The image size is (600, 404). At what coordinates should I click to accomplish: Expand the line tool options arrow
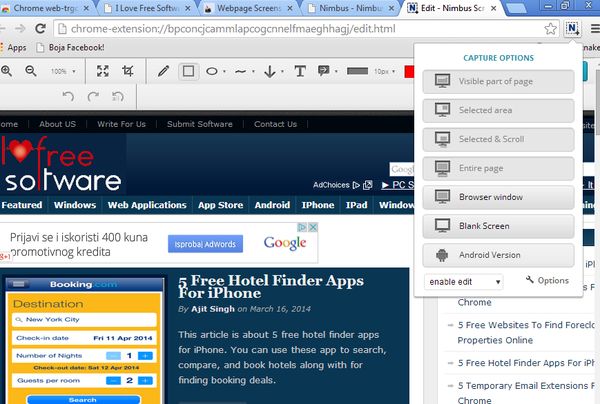pos(253,71)
